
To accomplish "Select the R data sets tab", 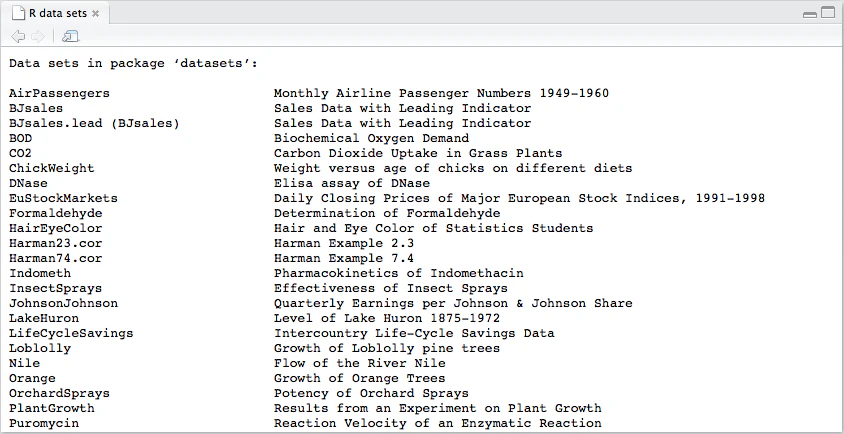I will [56, 13].
